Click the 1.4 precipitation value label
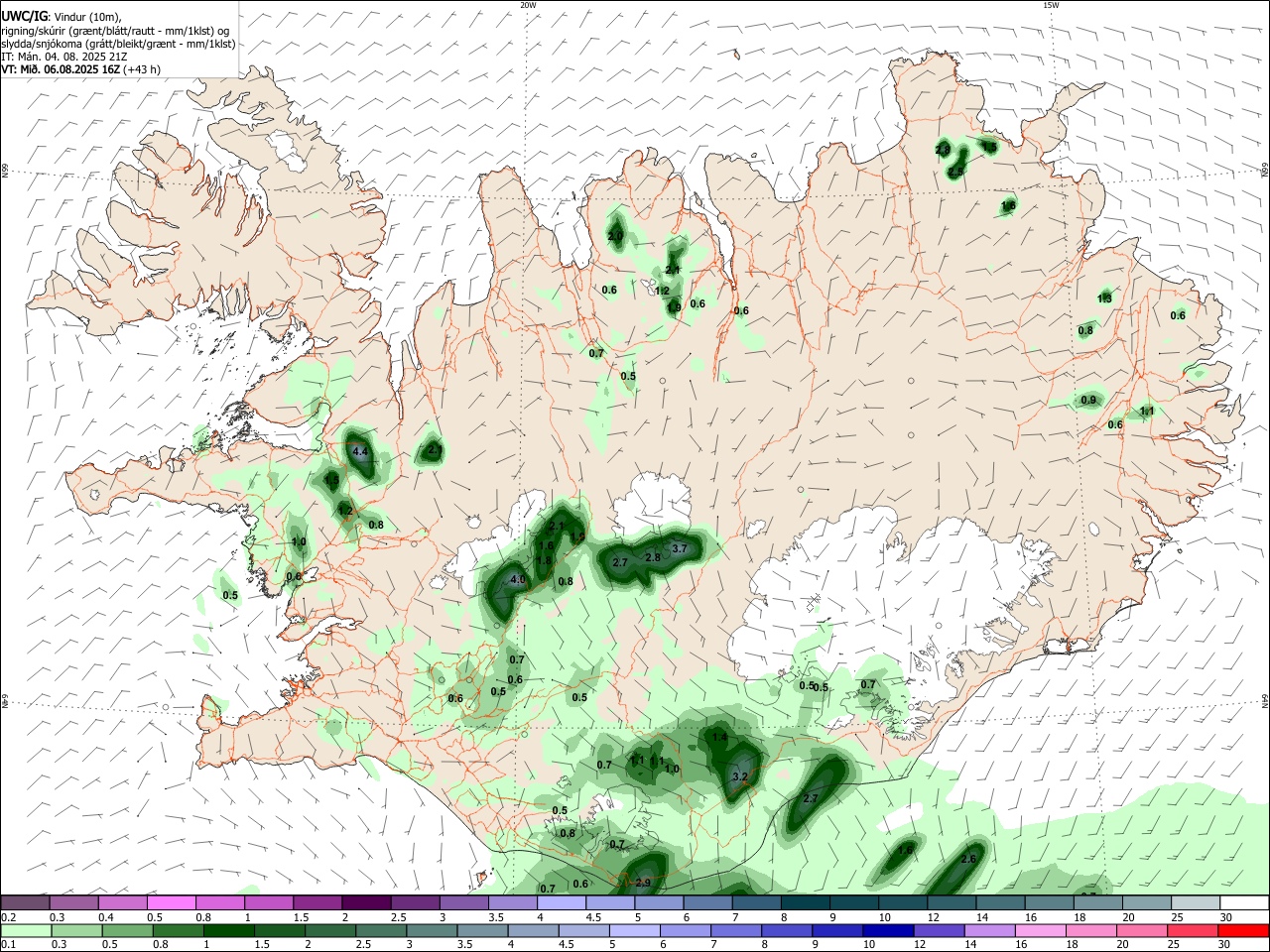This screenshot has height=952, width=1270. (x=719, y=738)
